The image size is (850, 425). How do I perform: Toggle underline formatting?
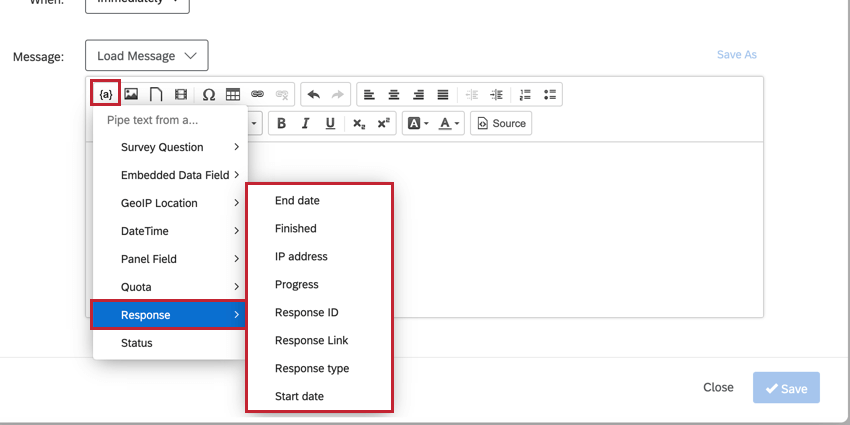(330, 124)
